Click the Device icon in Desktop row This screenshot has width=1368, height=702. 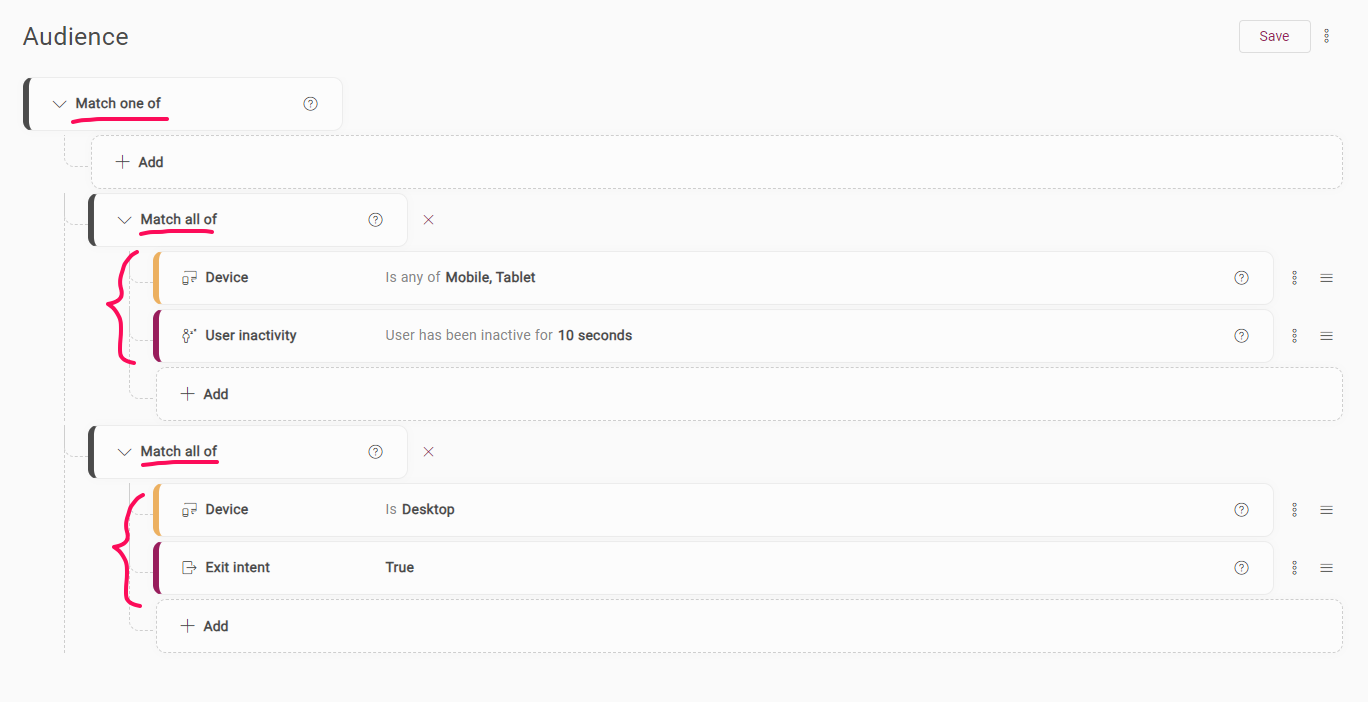tap(189, 510)
